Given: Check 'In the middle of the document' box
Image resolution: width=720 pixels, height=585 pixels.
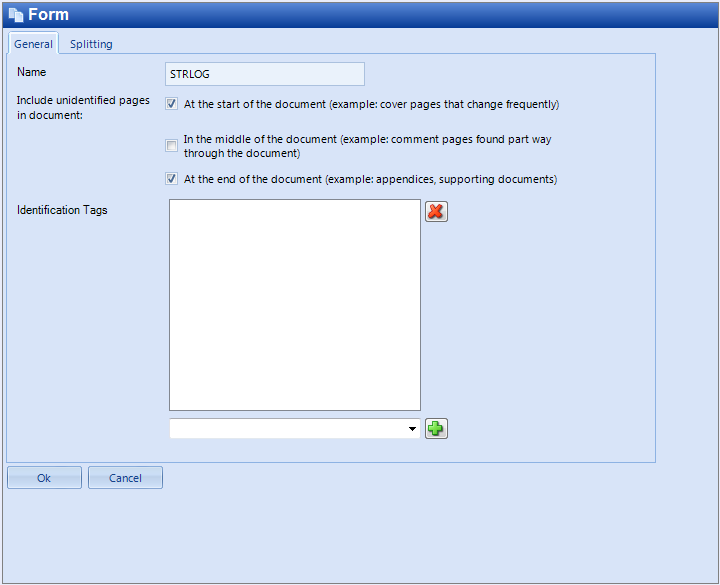Looking at the screenshot, I should [x=172, y=146].
